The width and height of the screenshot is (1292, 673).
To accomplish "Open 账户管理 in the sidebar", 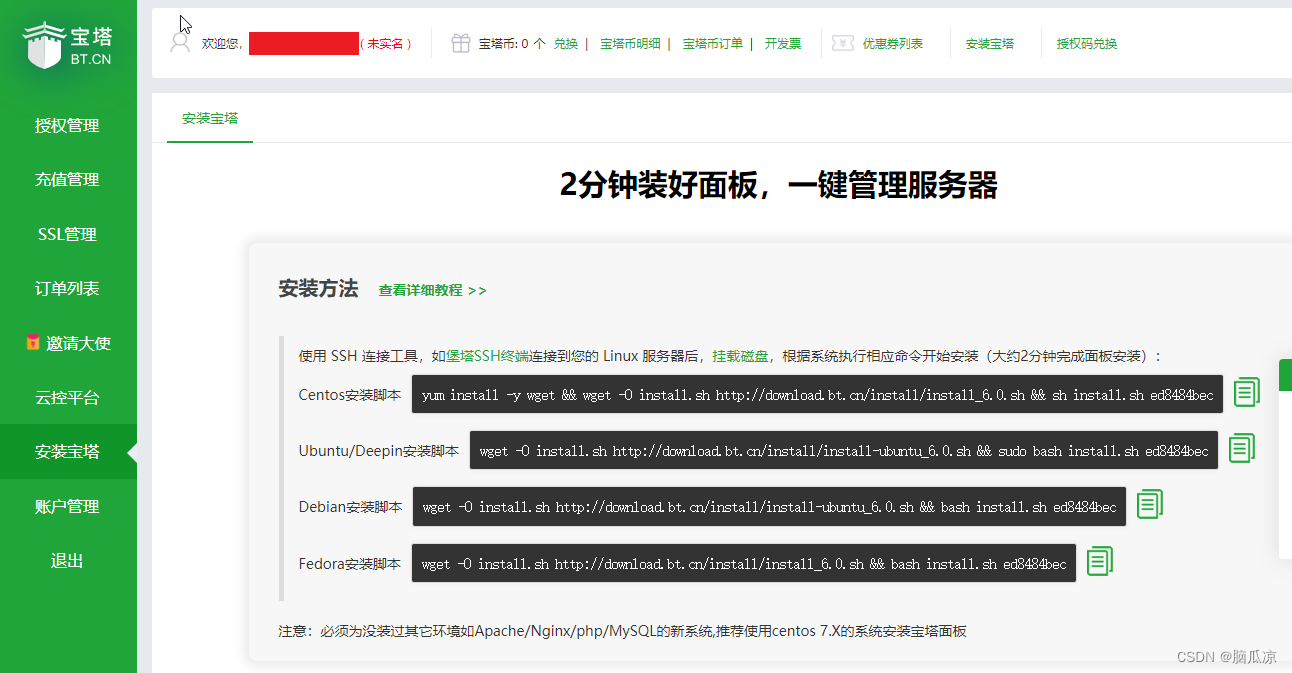I will [67, 506].
